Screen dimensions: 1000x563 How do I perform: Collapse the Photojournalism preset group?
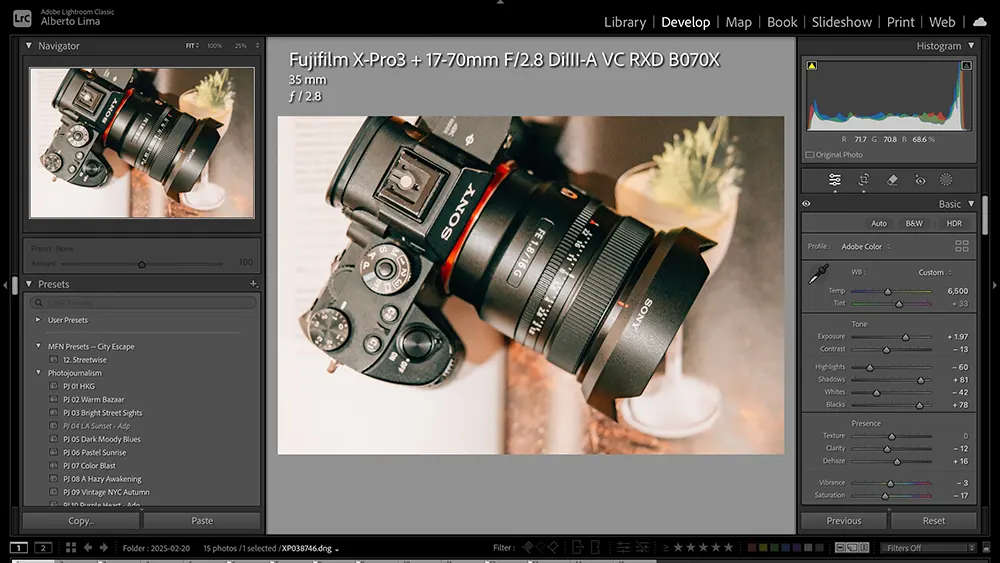pyautogui.click(x=38, y=372)
